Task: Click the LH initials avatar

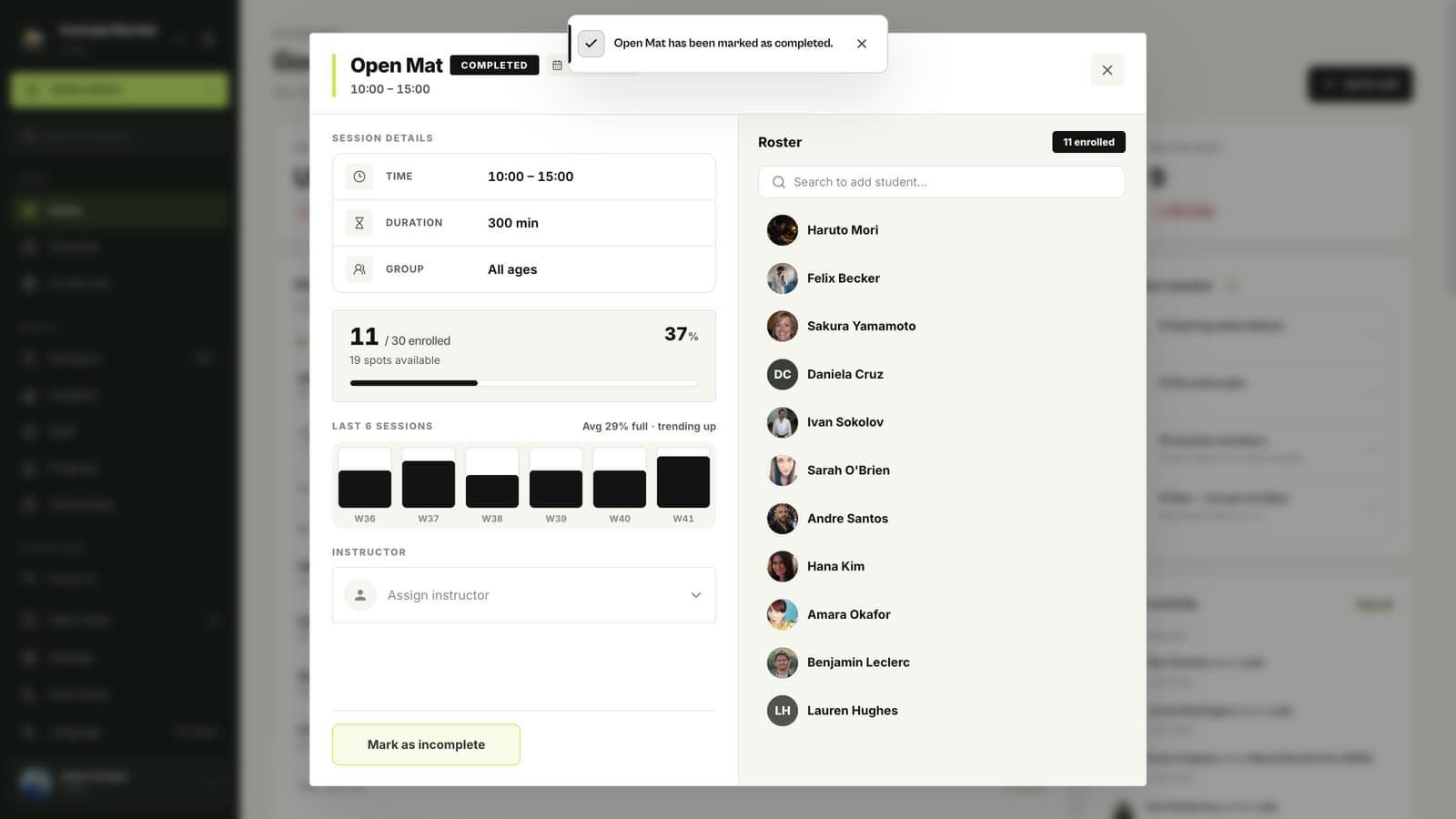Action: coord(783,711)
